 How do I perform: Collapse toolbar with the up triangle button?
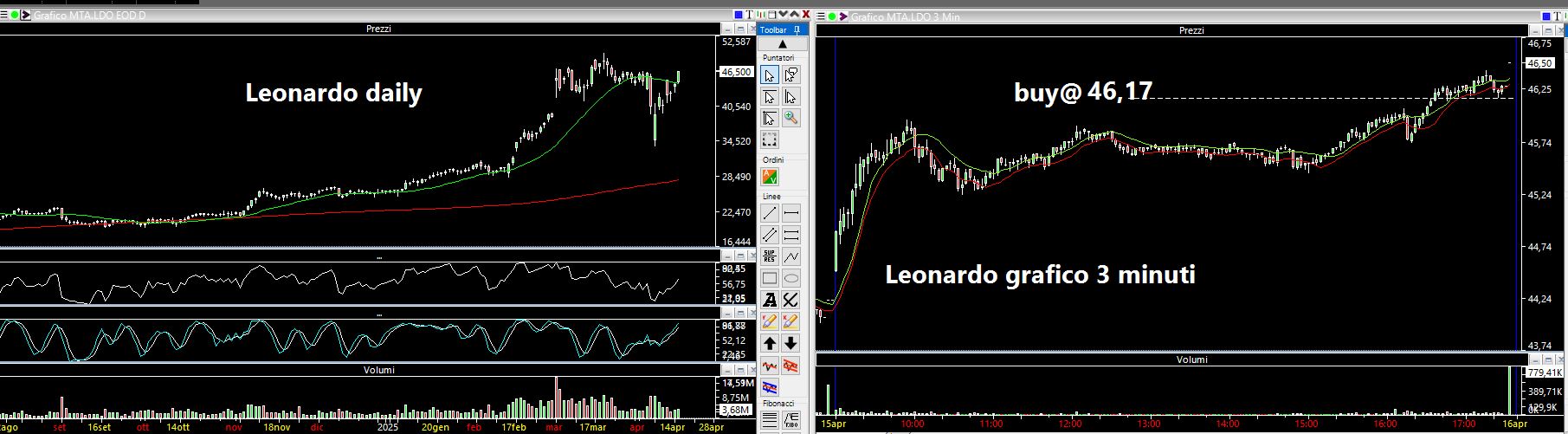[783, 44]
